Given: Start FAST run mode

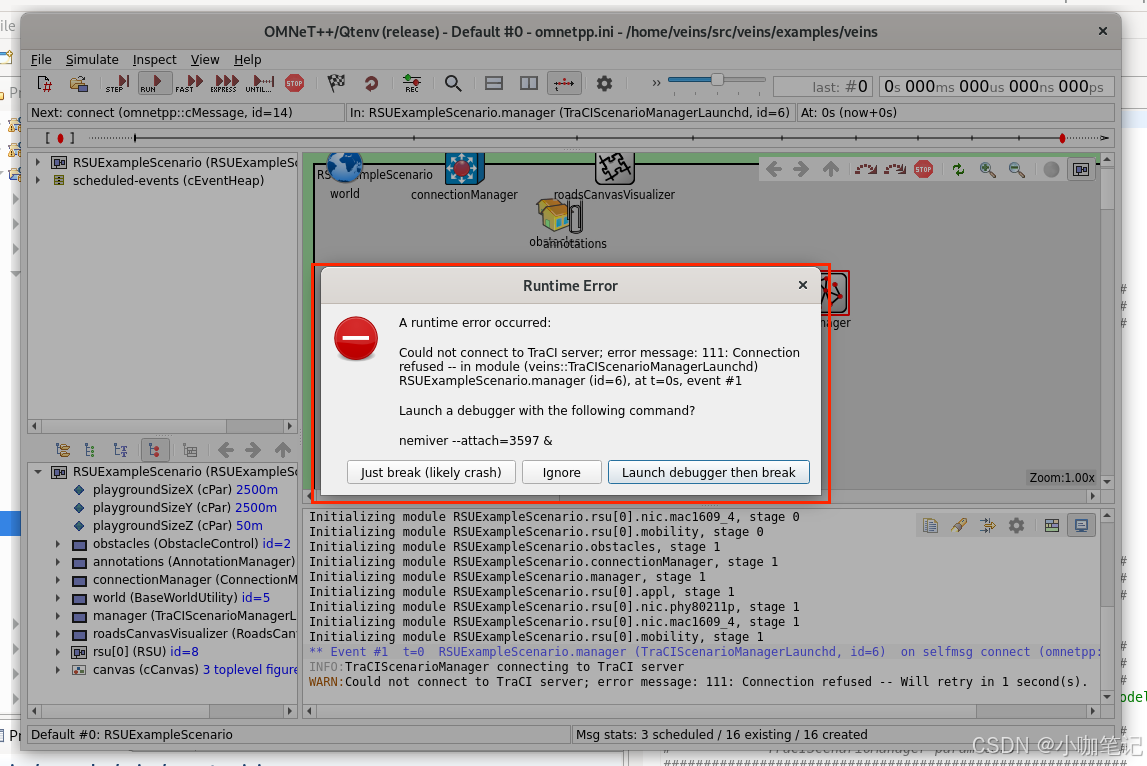Looking at the screenshot, I should pos(189,83).
